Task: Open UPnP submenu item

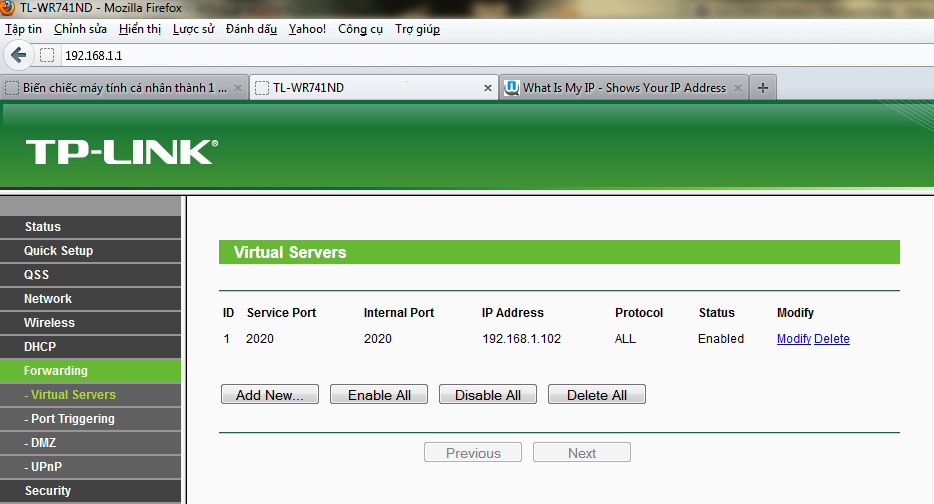Action: (91, 467)
